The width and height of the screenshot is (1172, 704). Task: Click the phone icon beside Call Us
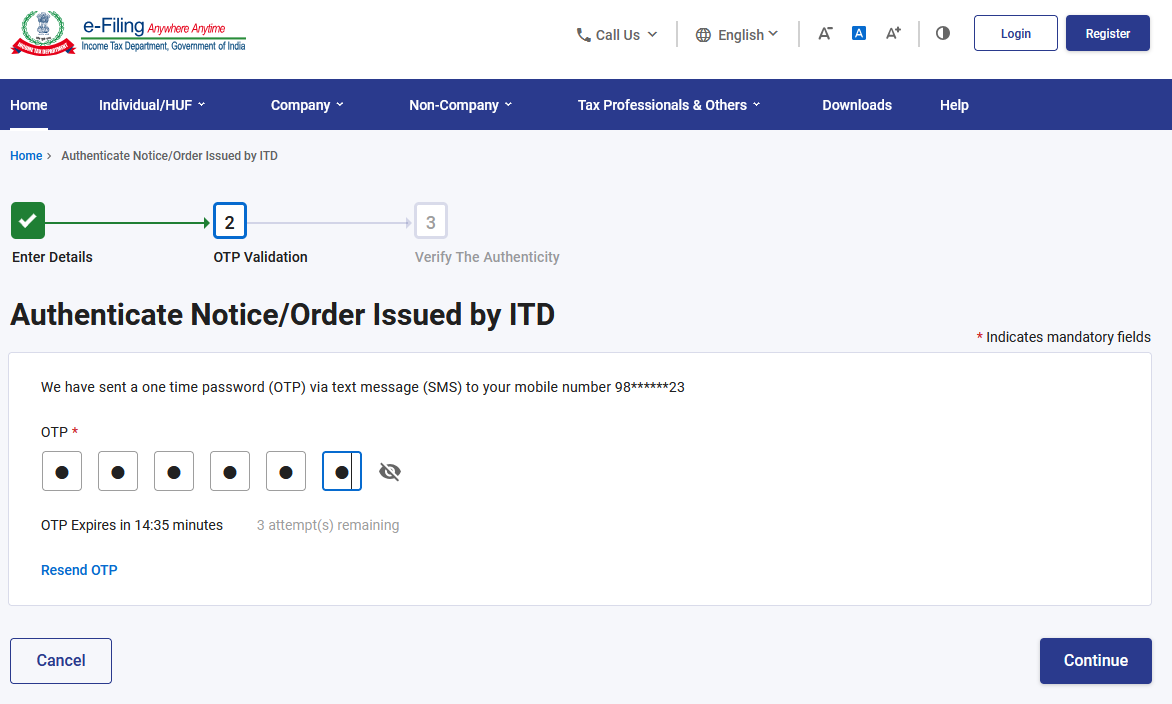coord(583,34)
